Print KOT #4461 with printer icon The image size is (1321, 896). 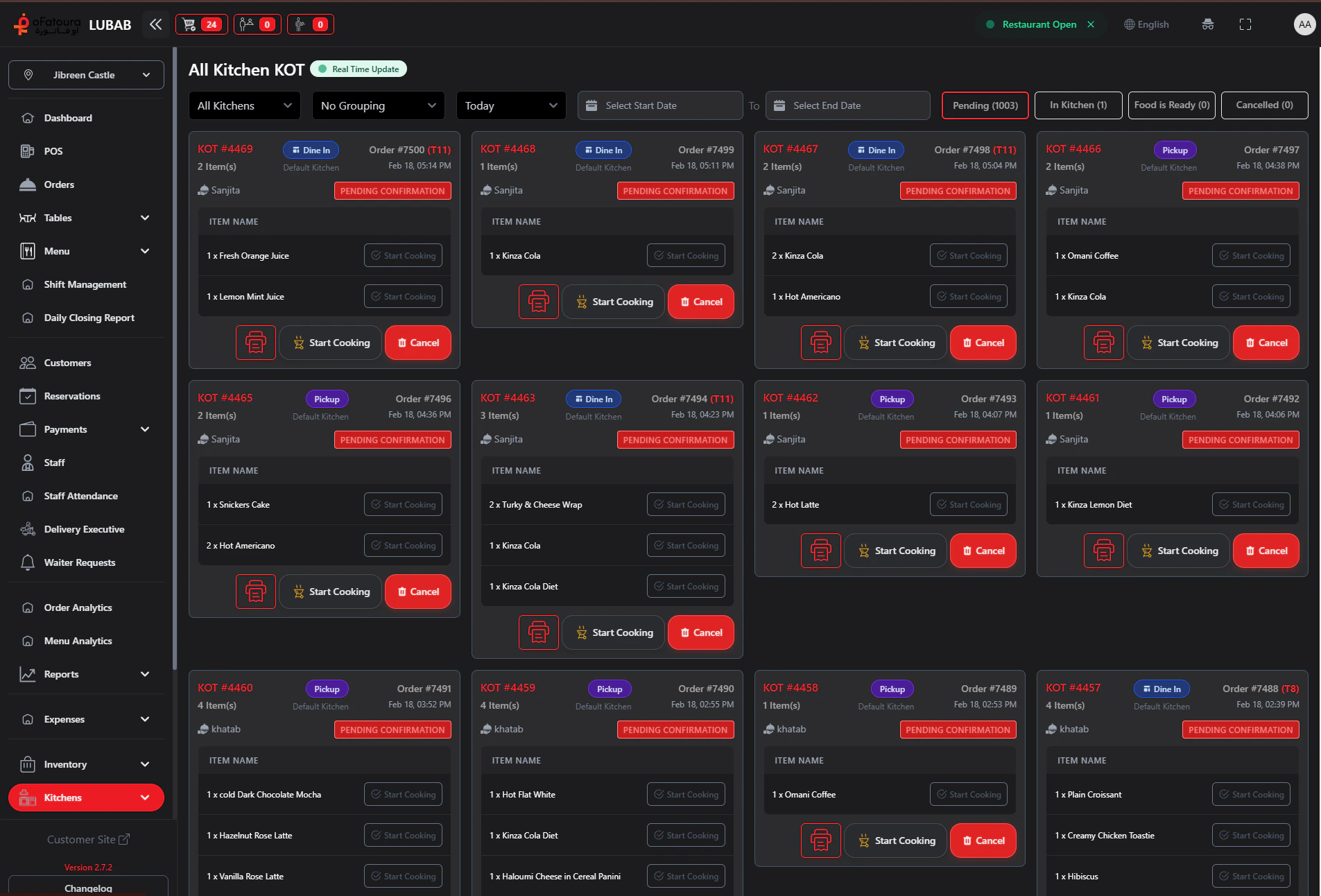[x=1104, y=551]
